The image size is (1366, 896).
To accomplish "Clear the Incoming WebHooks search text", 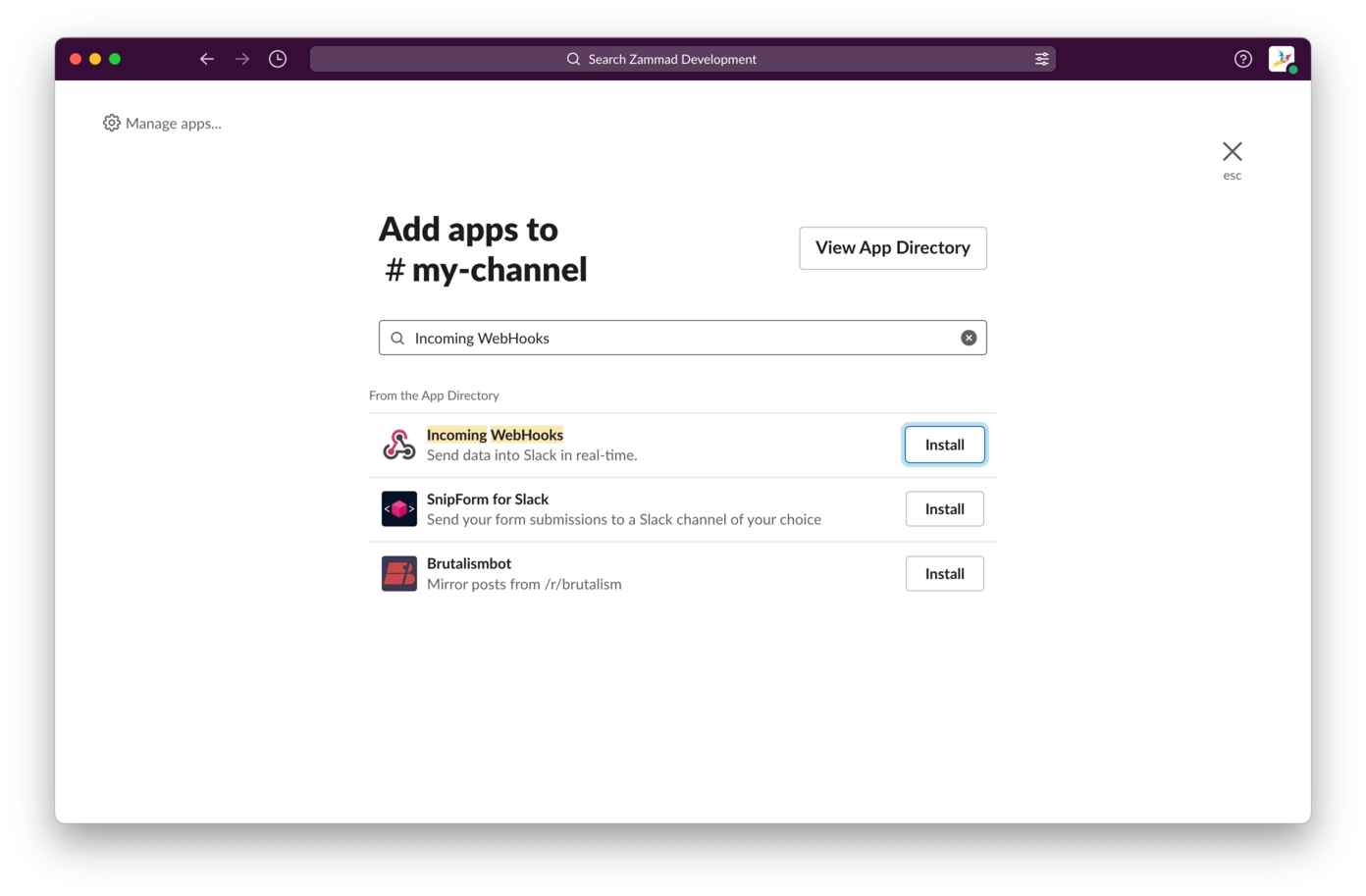I will point(969,338).
